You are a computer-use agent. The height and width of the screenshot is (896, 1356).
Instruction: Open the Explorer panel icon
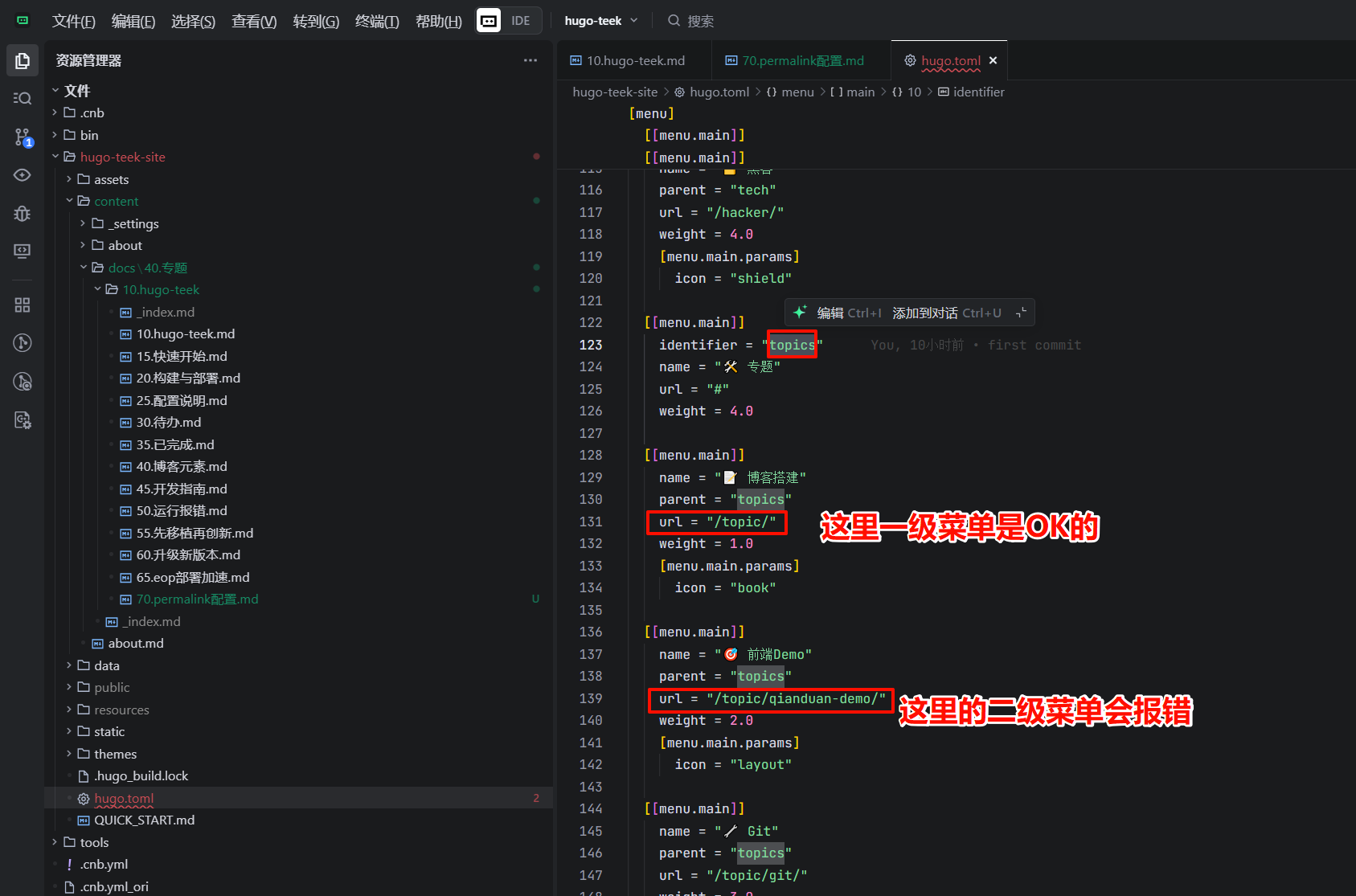pyautogui.click(x=23, y=61)
